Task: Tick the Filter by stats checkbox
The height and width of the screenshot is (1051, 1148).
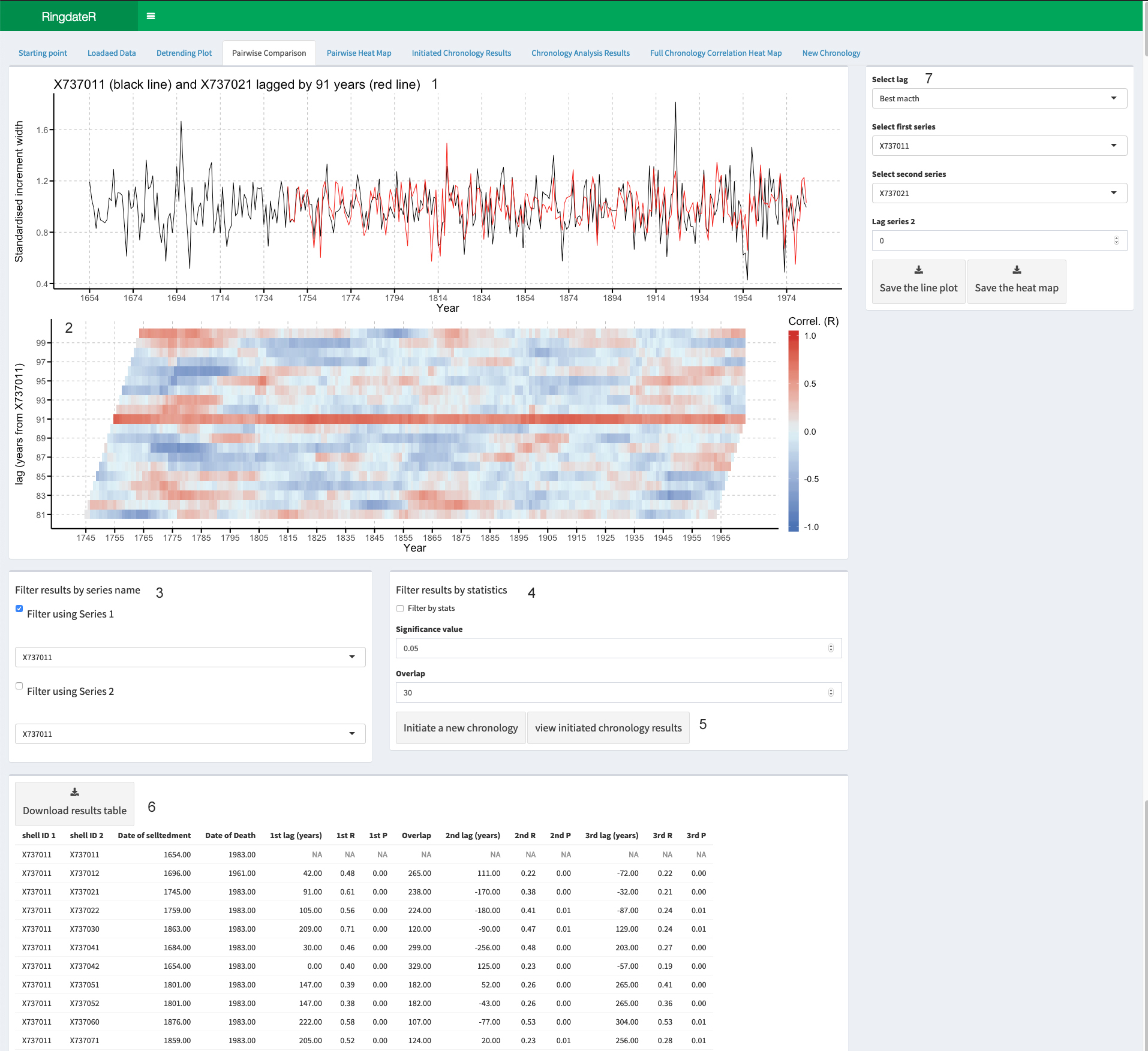Action: coord(400,609)
